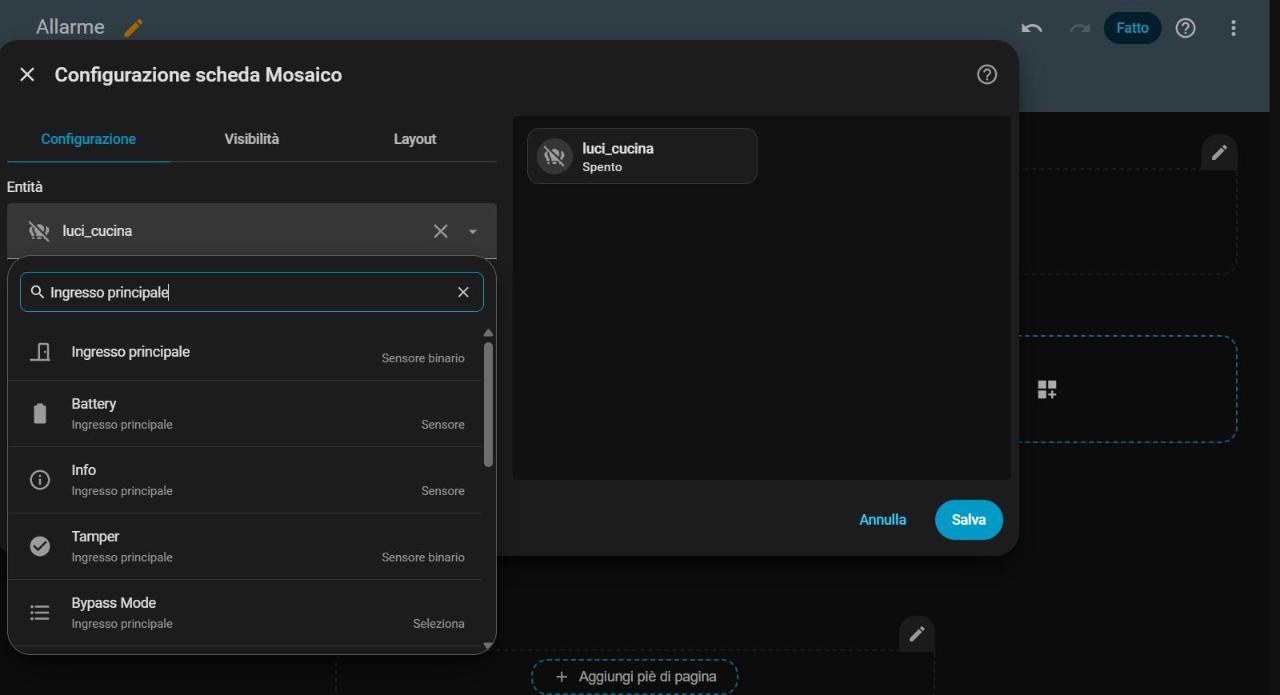Open help in the configuration dialog header
Screen dimensions: 1280x695
(x=987, y=75)
